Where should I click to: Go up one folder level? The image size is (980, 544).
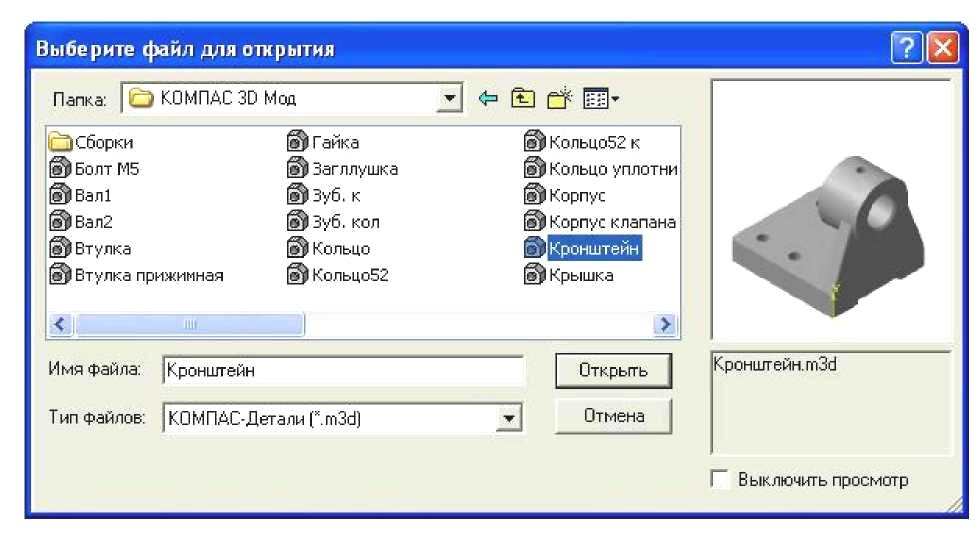point(522,98)
